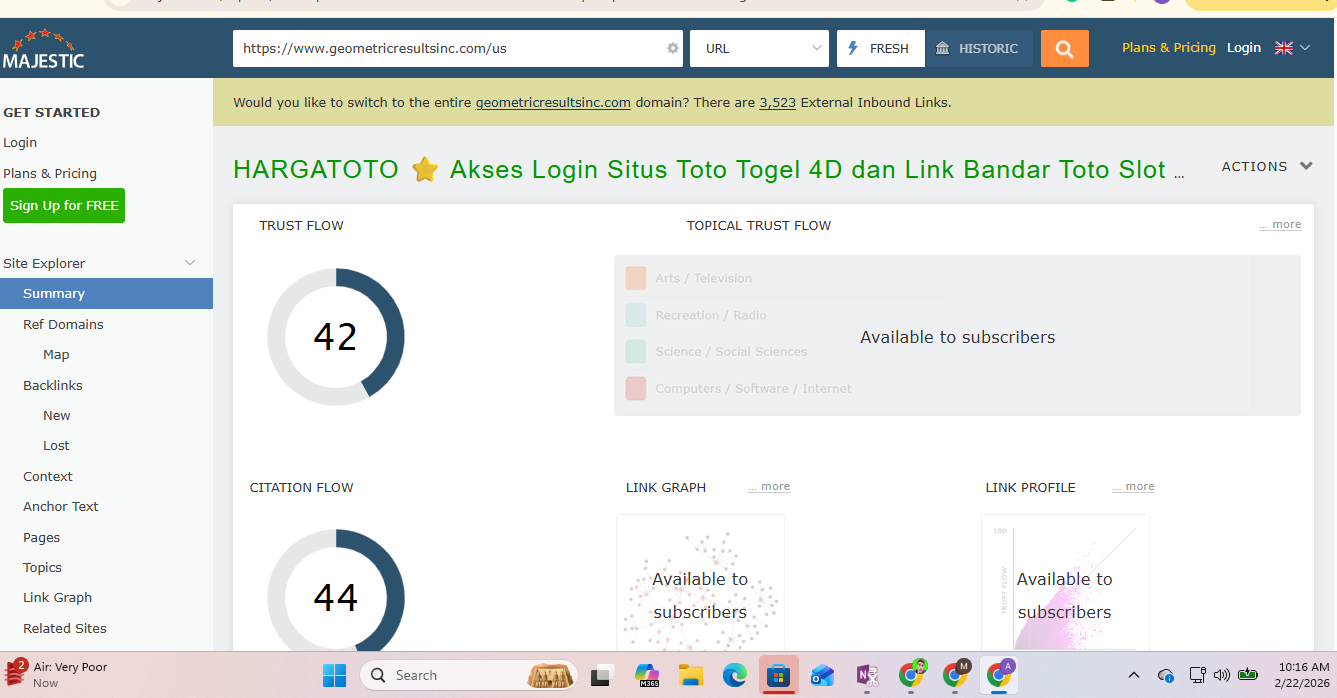
Task: Open Task View on the taskbar
Action: tap(601, 675)
